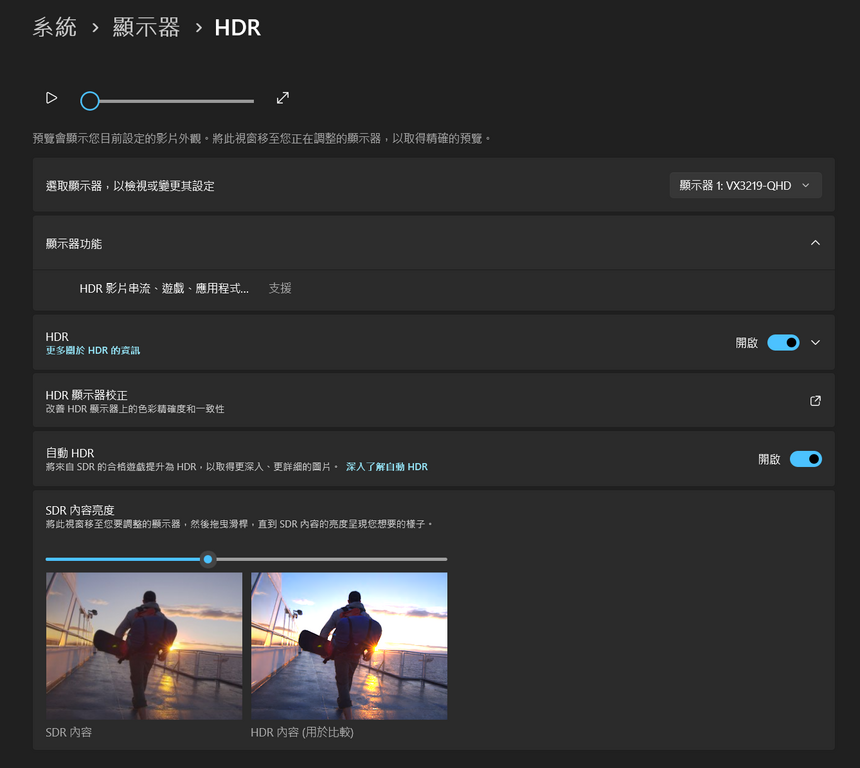This screenshot has width=860, height=768.
Task: Expand the preview video to fullscreen
Action: pyautogui.click(x=283, y=98)
